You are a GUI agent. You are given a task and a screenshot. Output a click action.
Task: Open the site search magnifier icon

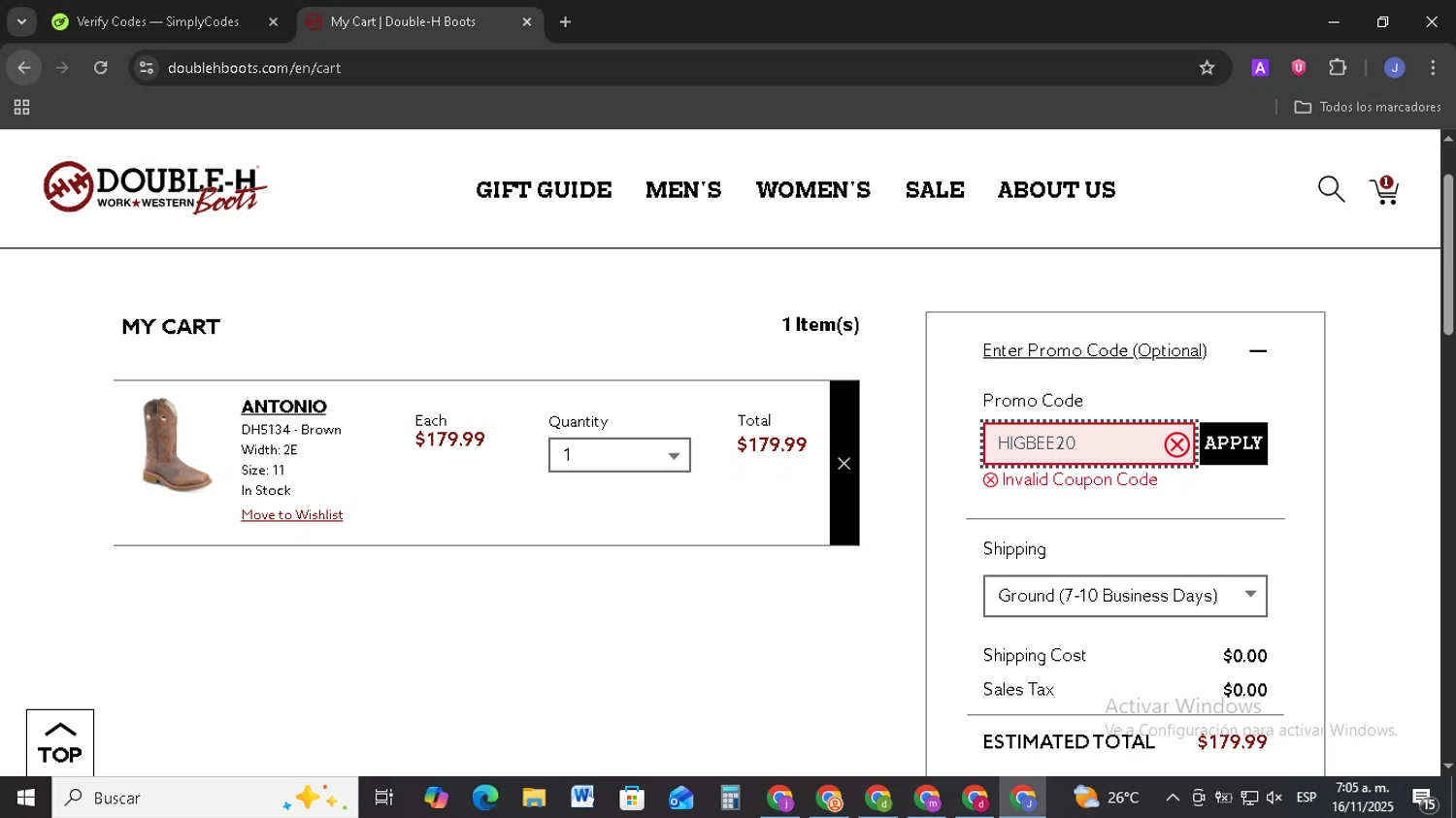[1331, 189]
